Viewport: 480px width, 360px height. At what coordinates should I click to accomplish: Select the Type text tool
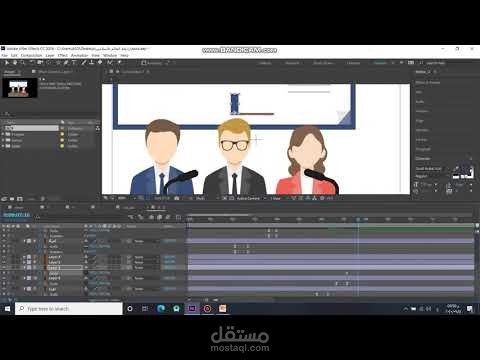[74, 63]
